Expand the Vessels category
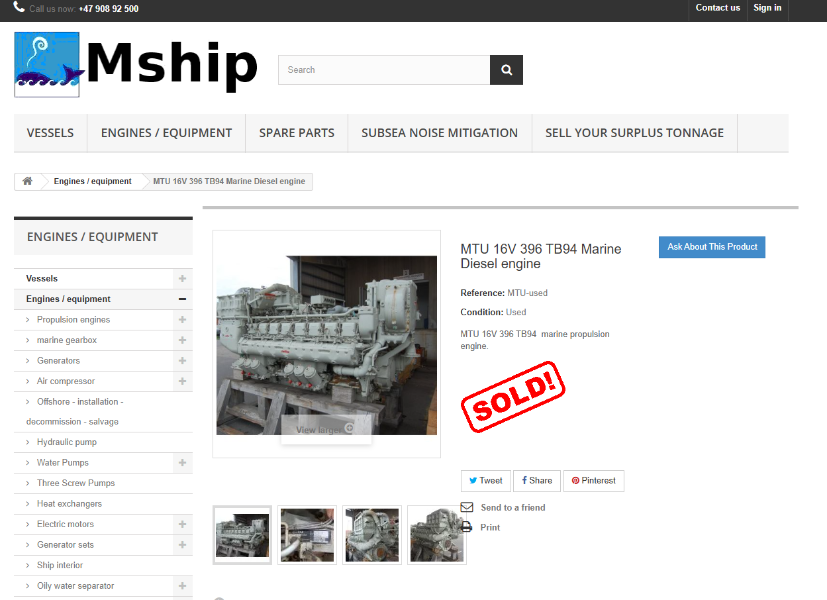827x600 pixels. [x=182, y=278]
